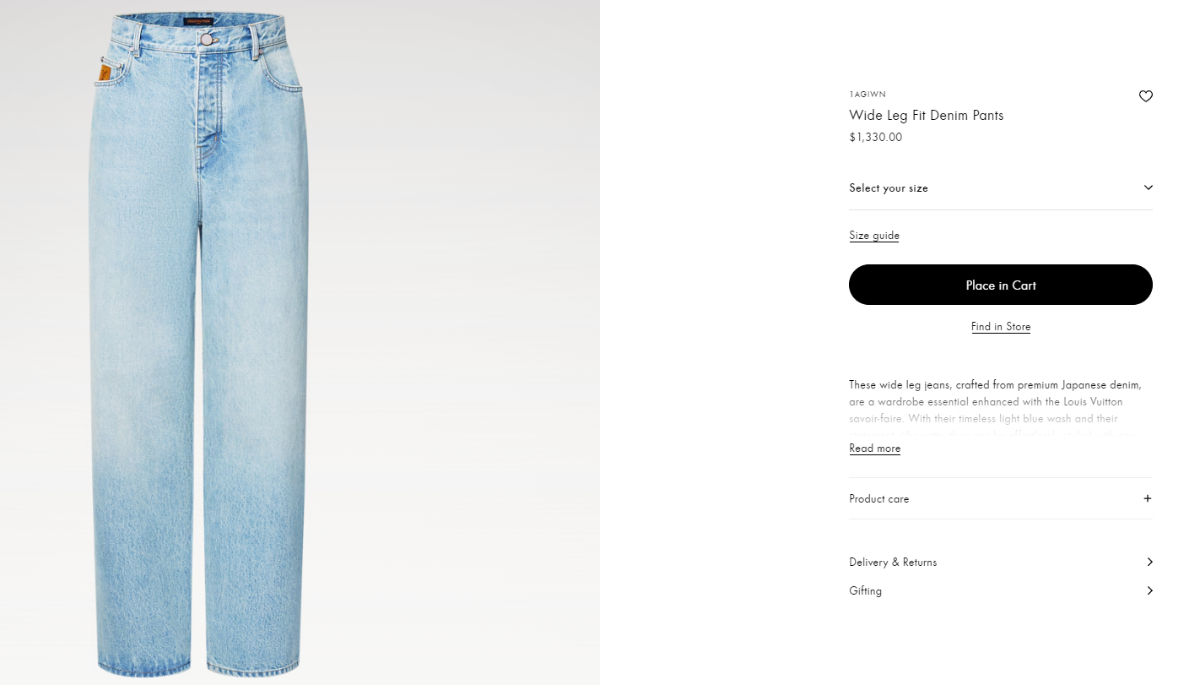The image size is (1200, 685).
Task: Click the arrow next to Delivery & Returns
Action: [x=1149, y=562]
